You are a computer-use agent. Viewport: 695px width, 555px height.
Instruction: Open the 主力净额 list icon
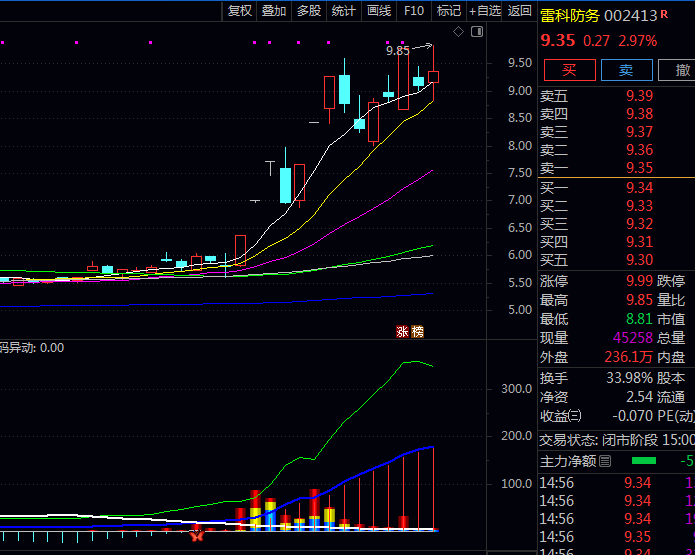605,461
